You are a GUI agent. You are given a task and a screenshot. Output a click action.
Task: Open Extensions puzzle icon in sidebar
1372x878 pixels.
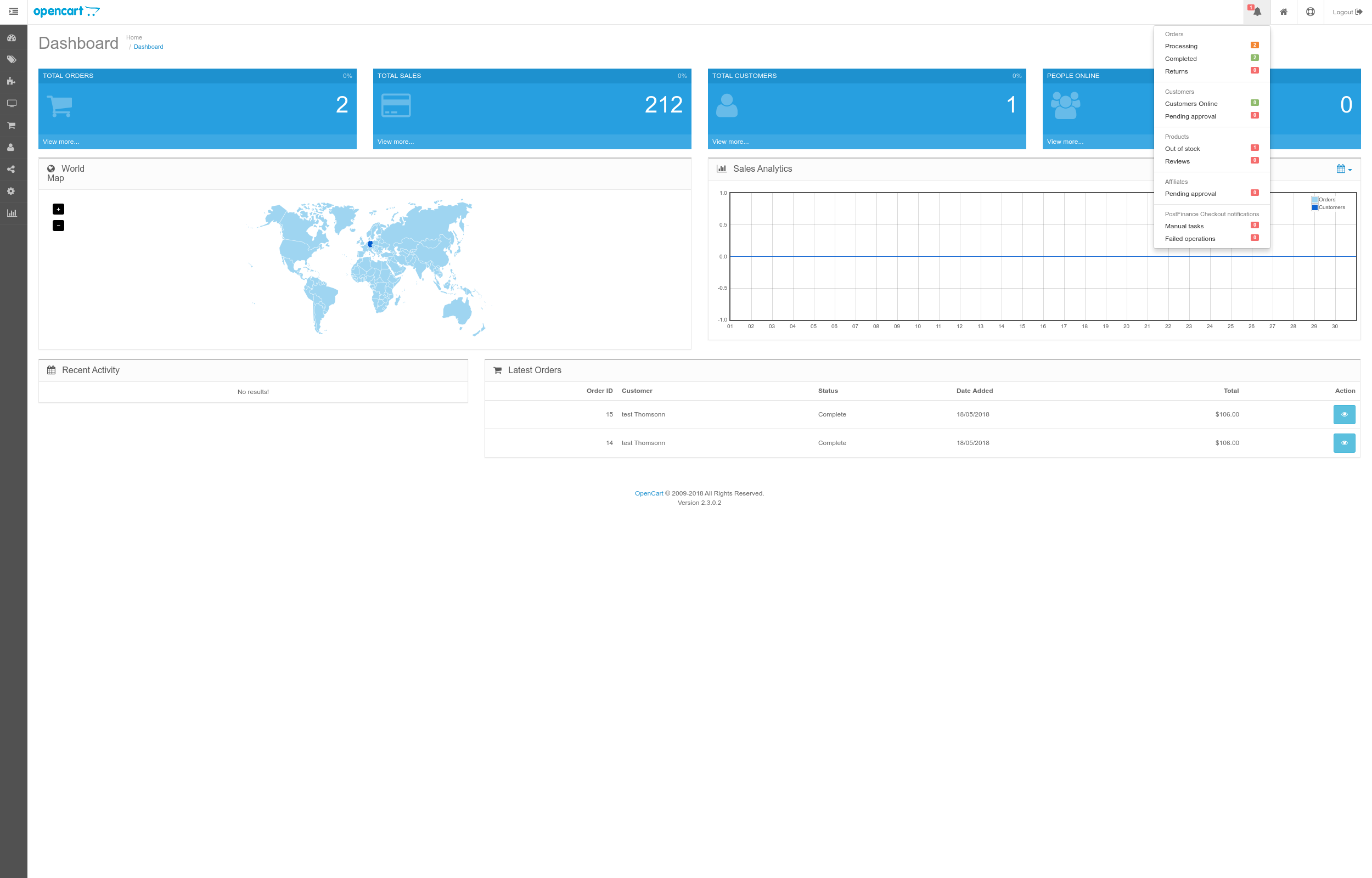pos(12,82)
